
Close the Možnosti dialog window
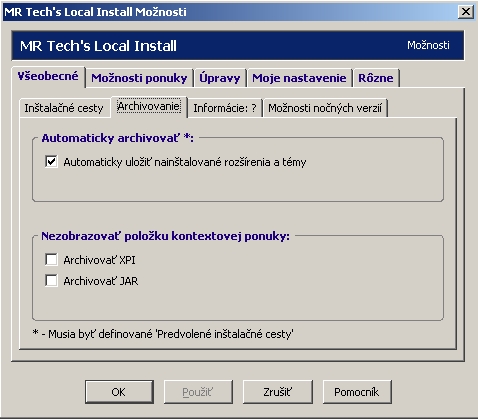466,12
